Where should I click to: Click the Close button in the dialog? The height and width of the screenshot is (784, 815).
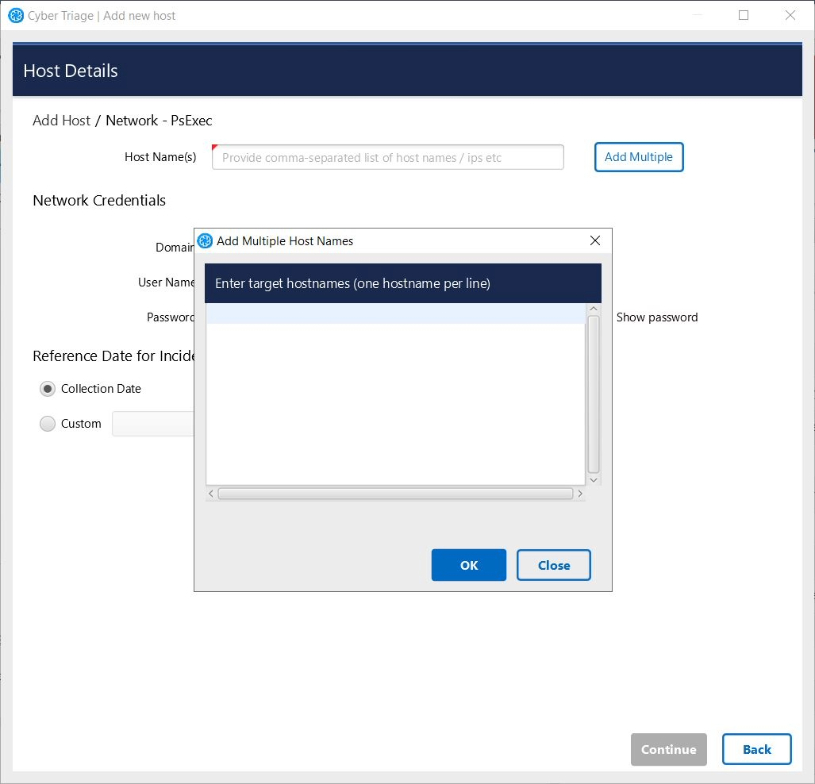click(553, 565)
